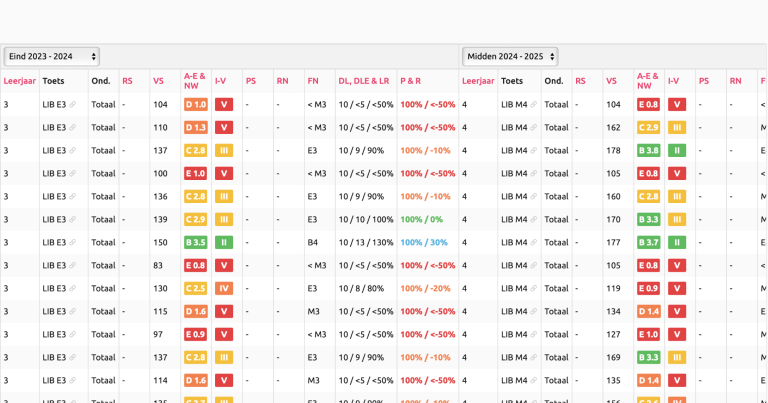
Task: Open link icon next to LIB M4, VS 178 row
Action: coord(533,151)
